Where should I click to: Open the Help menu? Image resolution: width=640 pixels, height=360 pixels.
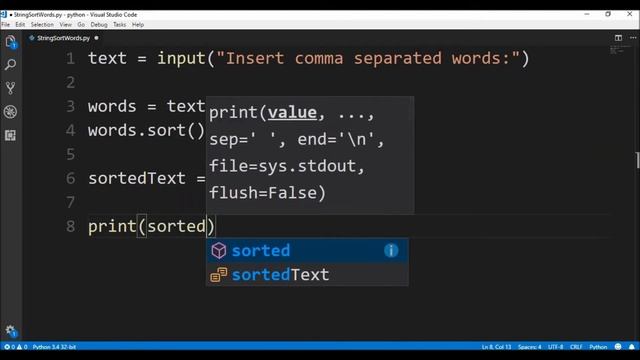[138, 24]
